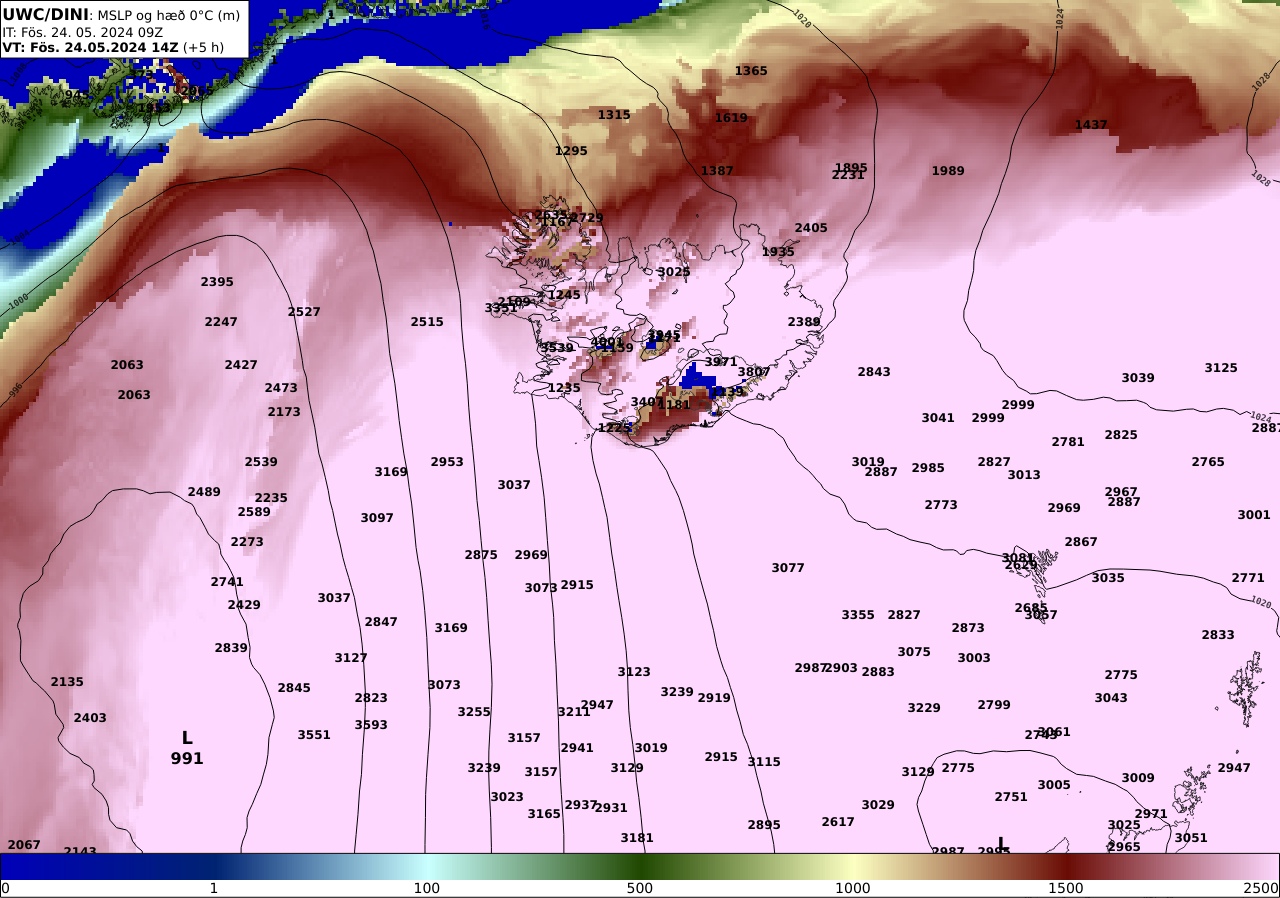Screen dimensions: 1280x898
Task: Click the height value 2405
Action: pos(811,228)
